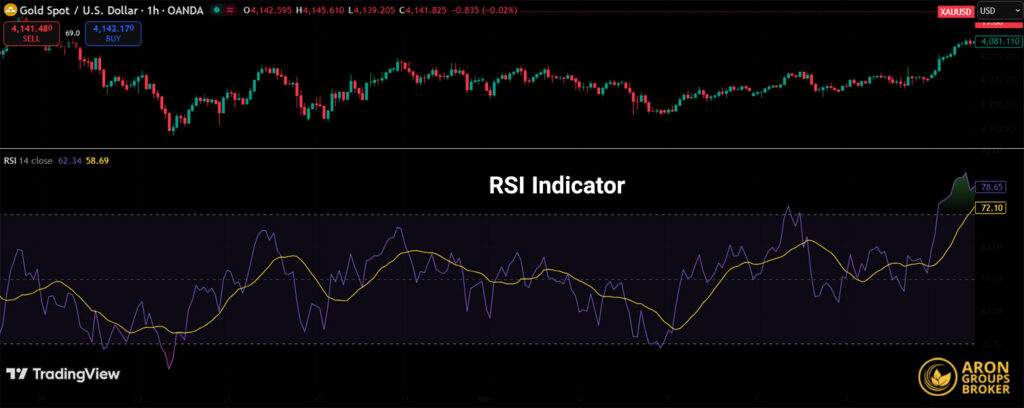Click the green market status dot
This screenshot has width=1024, height=408.
[x=217, y=10]
